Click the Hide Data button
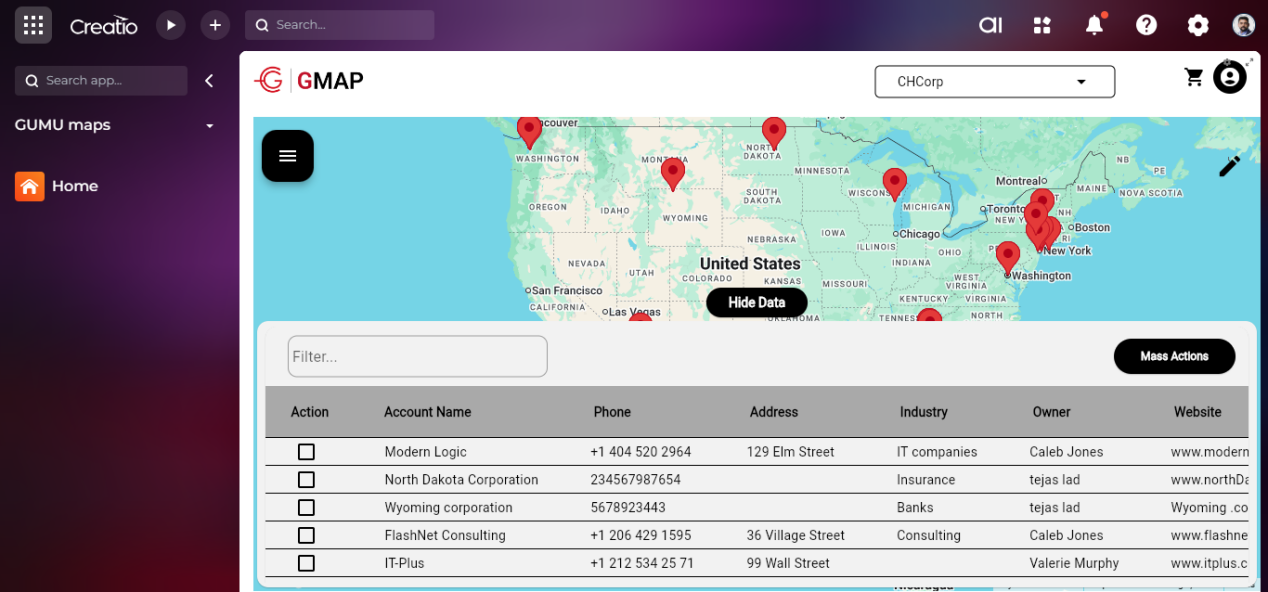The height and width of the screenshot is (592, 1268). point(757,302)
